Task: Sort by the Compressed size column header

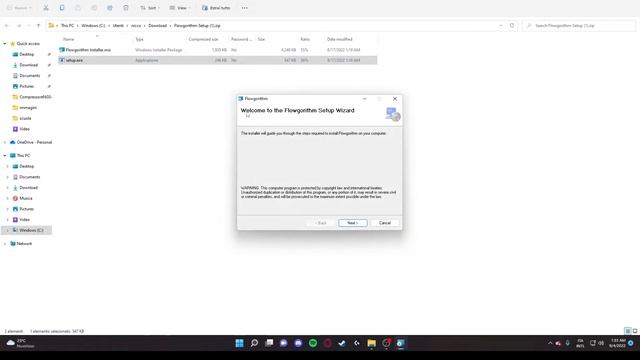Action: 203,39
